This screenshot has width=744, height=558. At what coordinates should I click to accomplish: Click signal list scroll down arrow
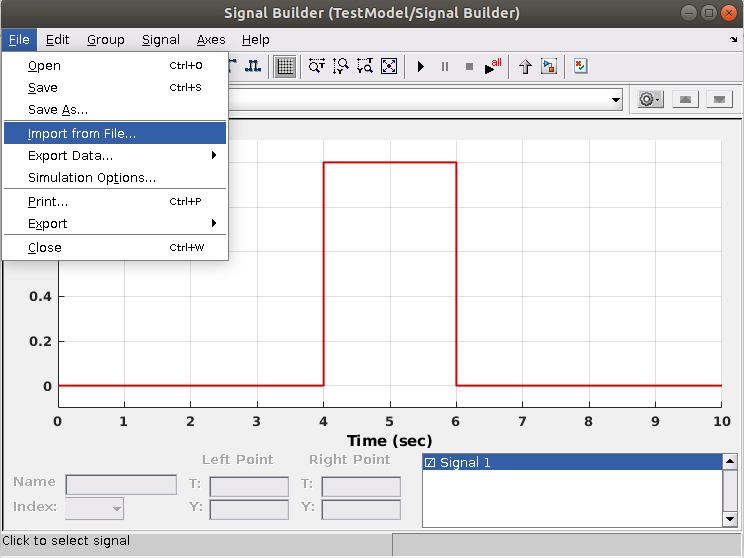730,519
